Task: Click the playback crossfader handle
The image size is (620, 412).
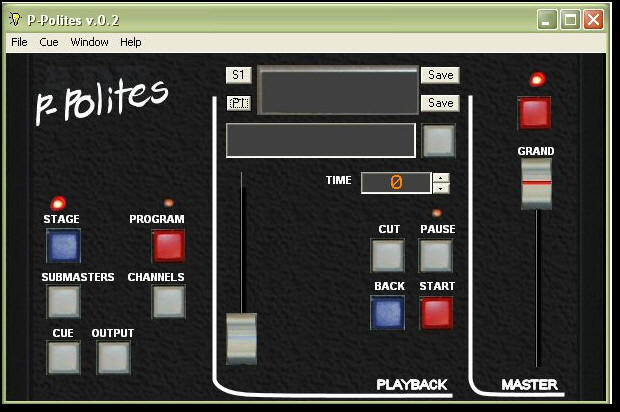Action: click(241, 338)
